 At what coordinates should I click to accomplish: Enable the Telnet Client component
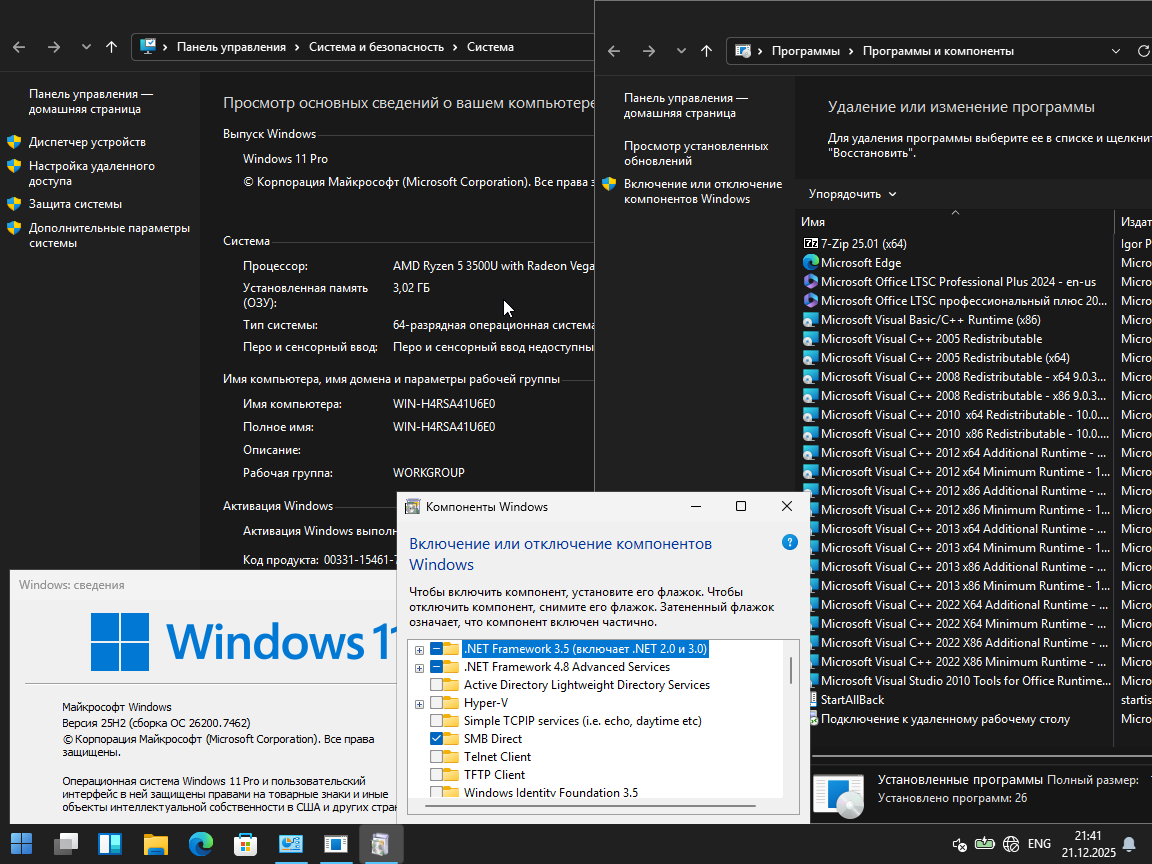point(437,756)
